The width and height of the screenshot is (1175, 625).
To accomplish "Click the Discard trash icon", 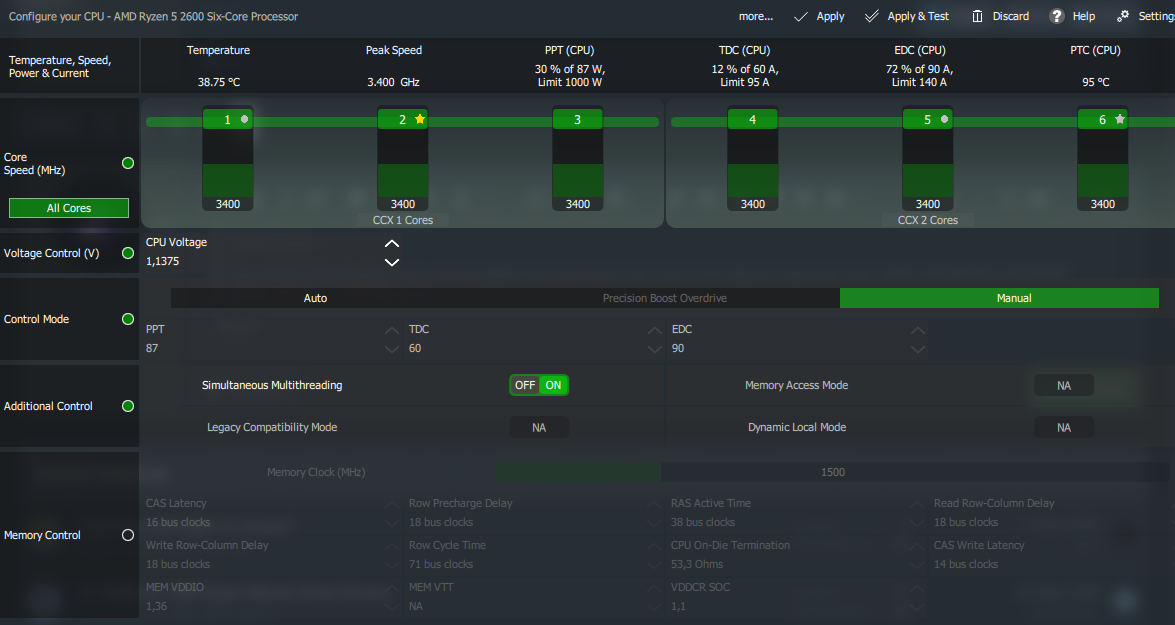I will coord(977,16).
